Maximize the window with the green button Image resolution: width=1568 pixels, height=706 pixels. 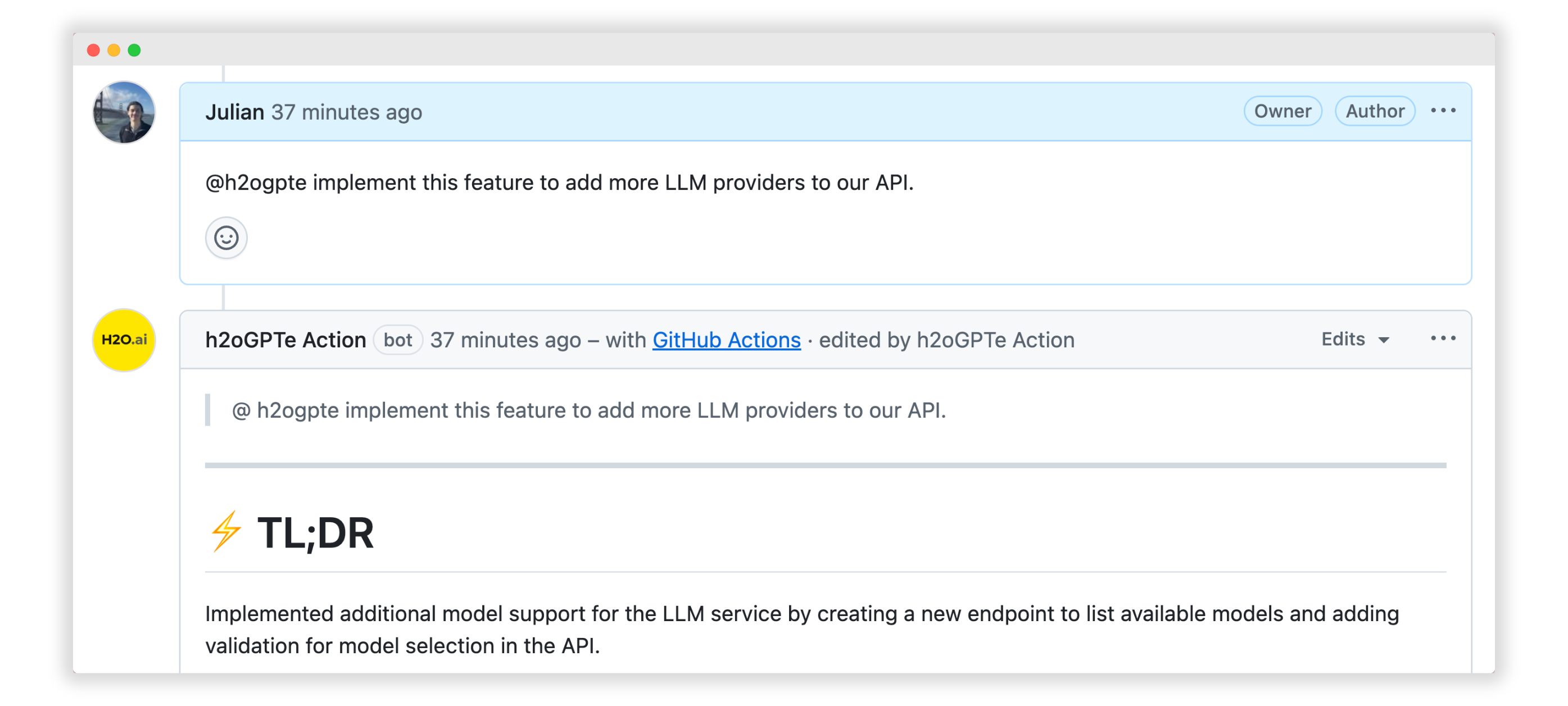pyautogui.click(x=134, y=50)
